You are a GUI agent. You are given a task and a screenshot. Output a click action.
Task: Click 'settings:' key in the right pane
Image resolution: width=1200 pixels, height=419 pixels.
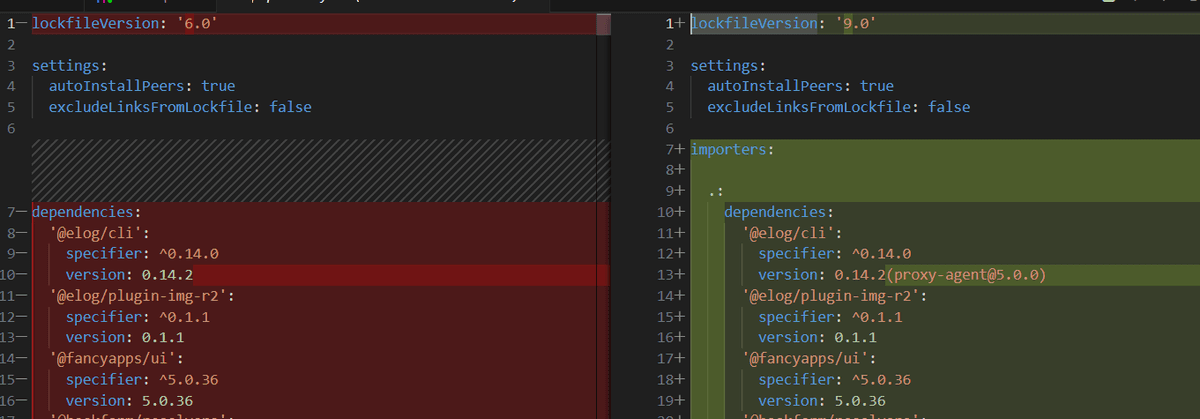[x=727, y=65]
